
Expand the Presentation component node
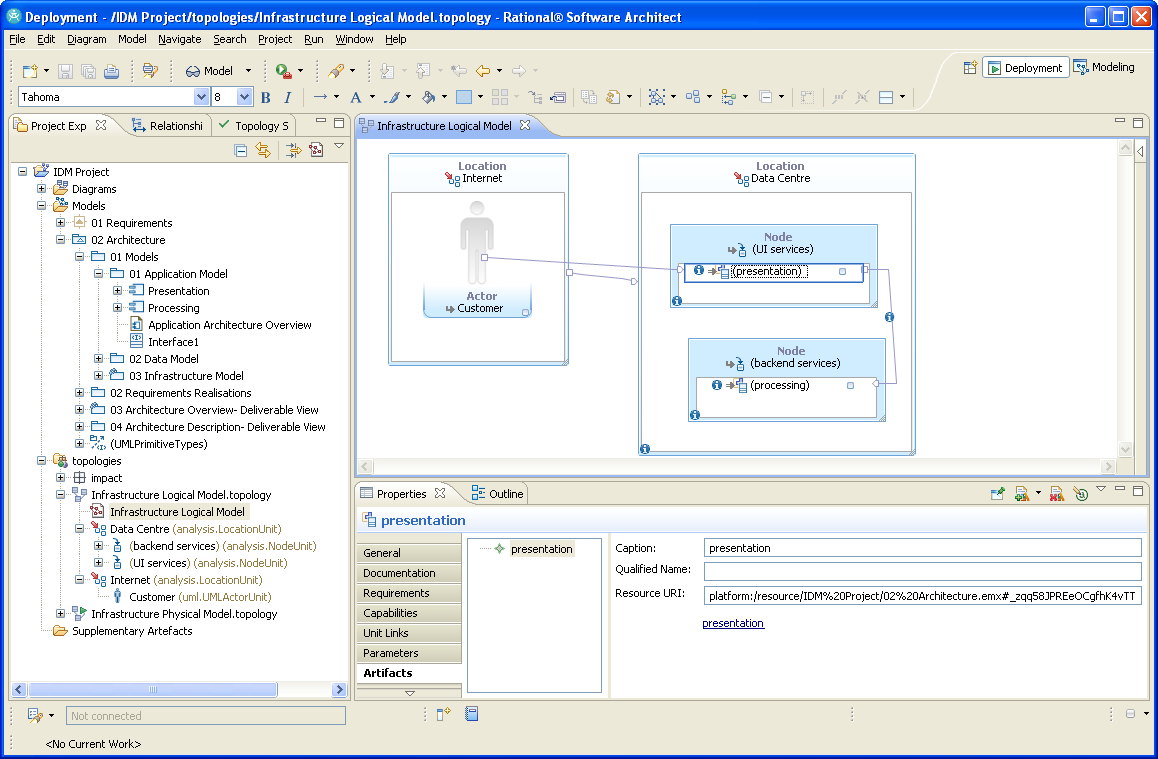(117, 290)
